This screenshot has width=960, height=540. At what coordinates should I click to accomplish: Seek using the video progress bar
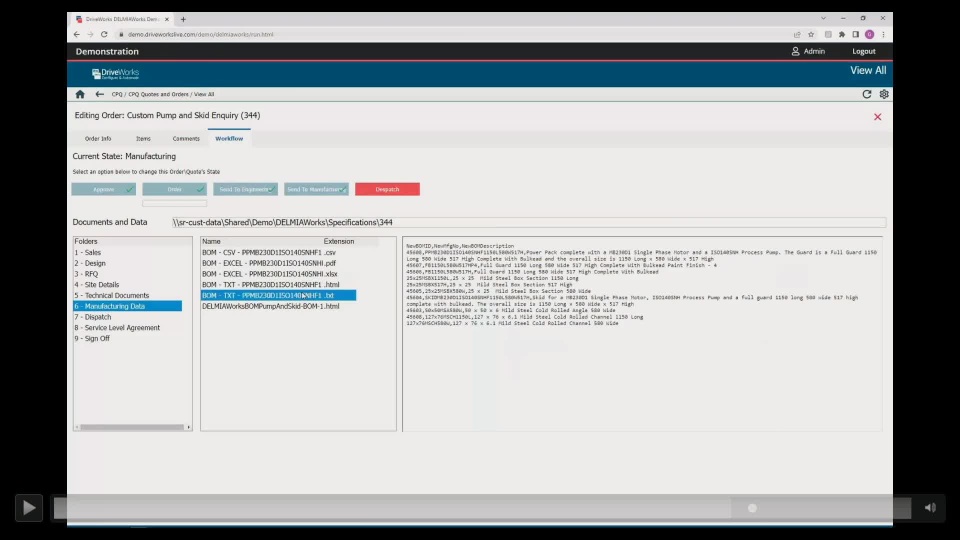click(482, 508)
